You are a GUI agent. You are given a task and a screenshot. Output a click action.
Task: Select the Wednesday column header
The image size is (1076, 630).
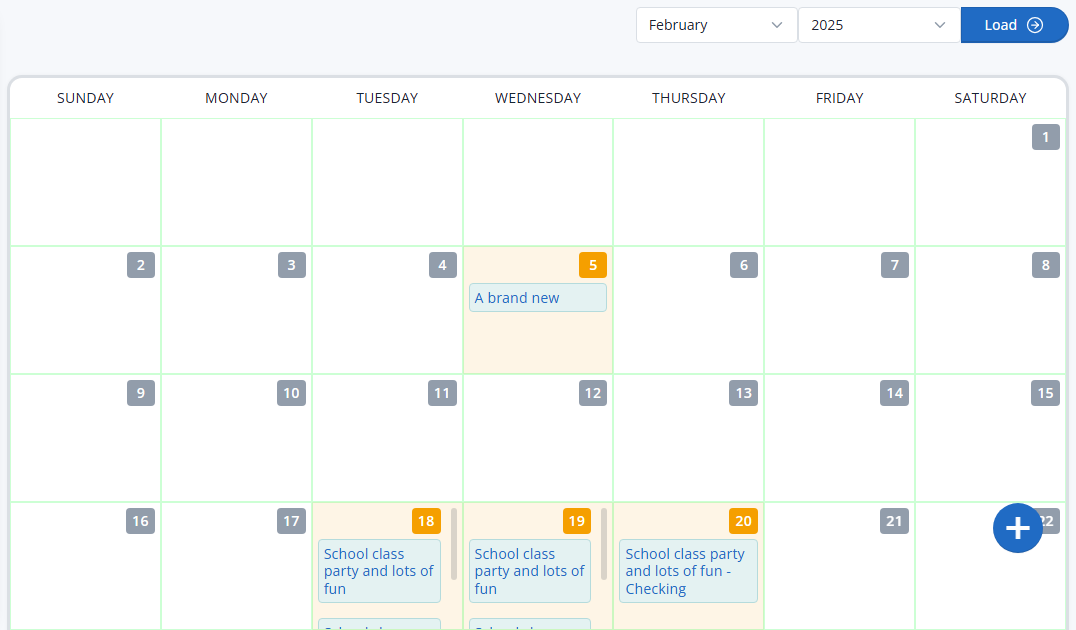coord(537,97)
